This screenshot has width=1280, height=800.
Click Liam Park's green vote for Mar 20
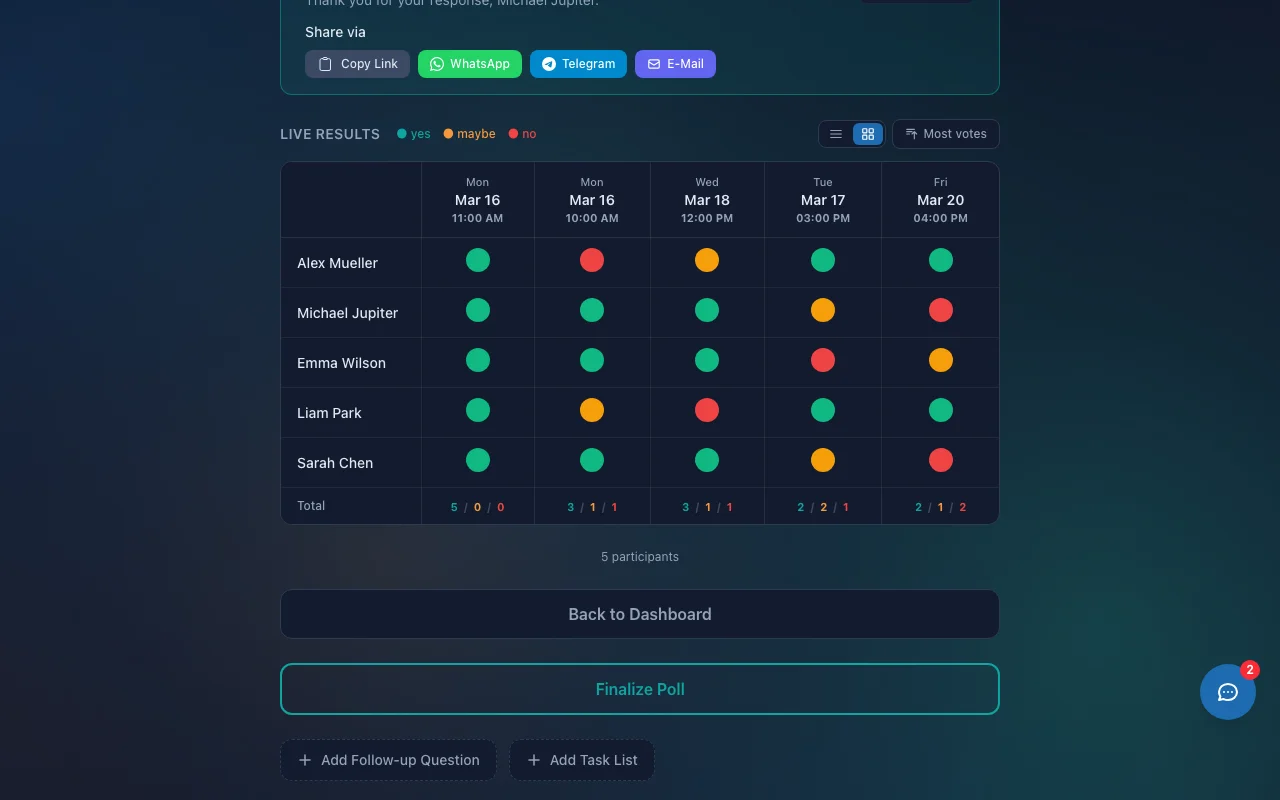(941, 410)
